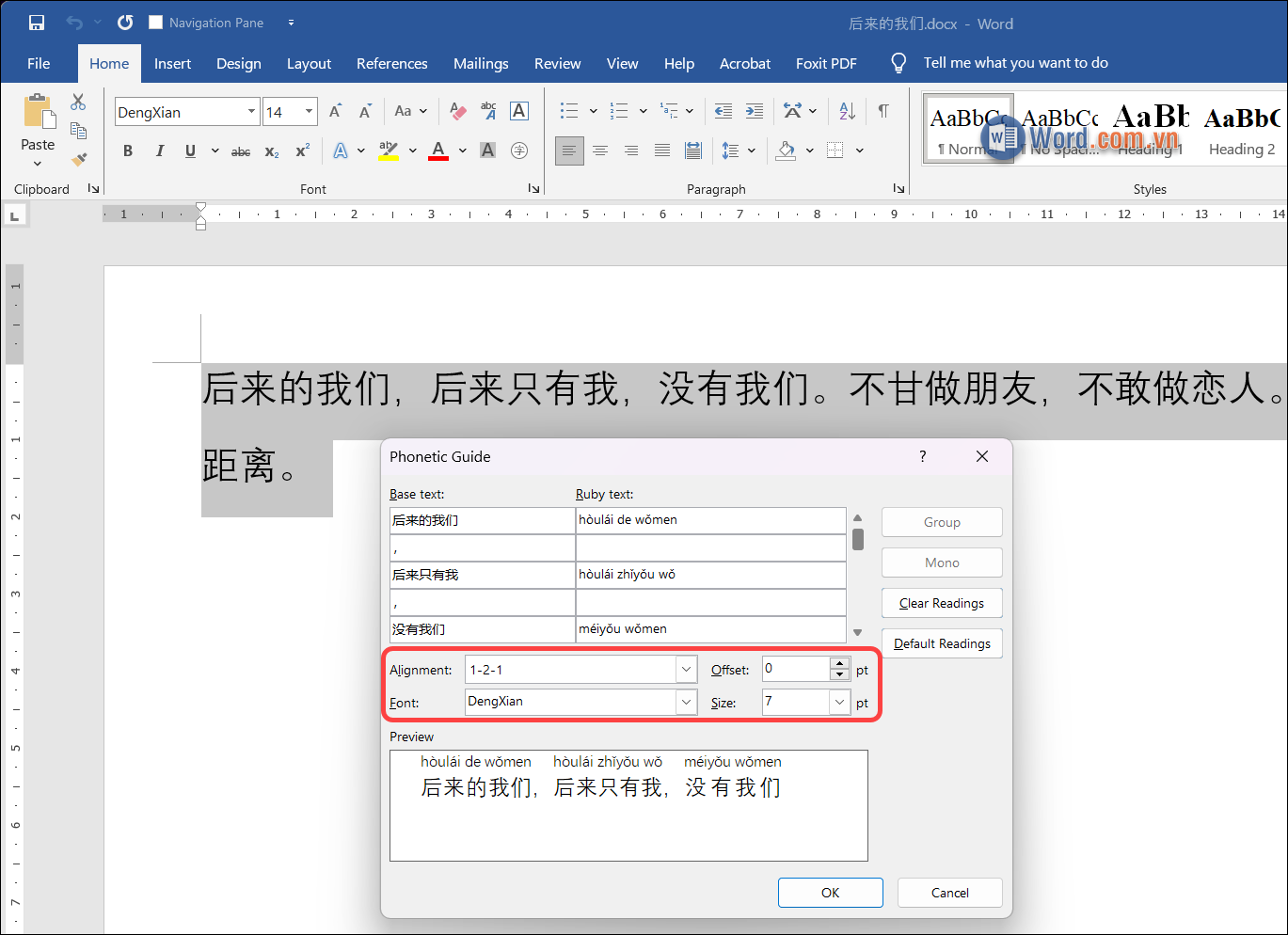The image size is (1288, 935).
Task: Toggle Subscript formatting
Action: coord(272,151)
